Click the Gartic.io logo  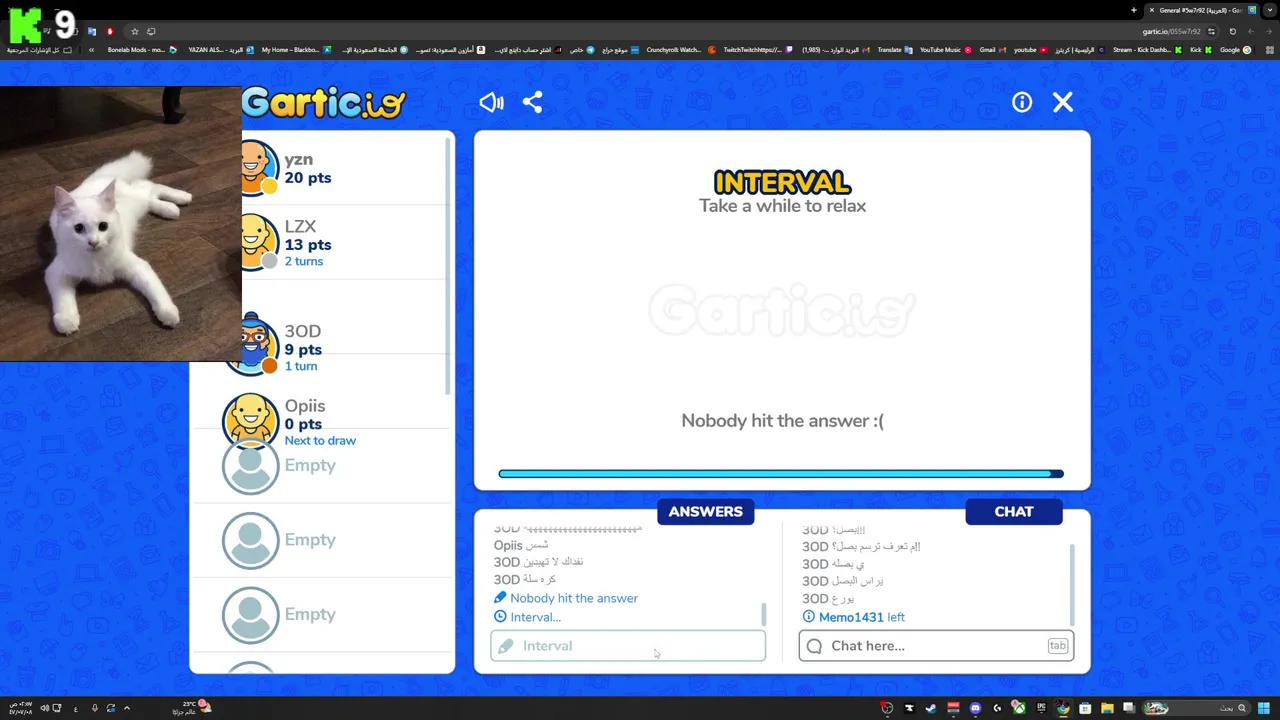(324, 102)
